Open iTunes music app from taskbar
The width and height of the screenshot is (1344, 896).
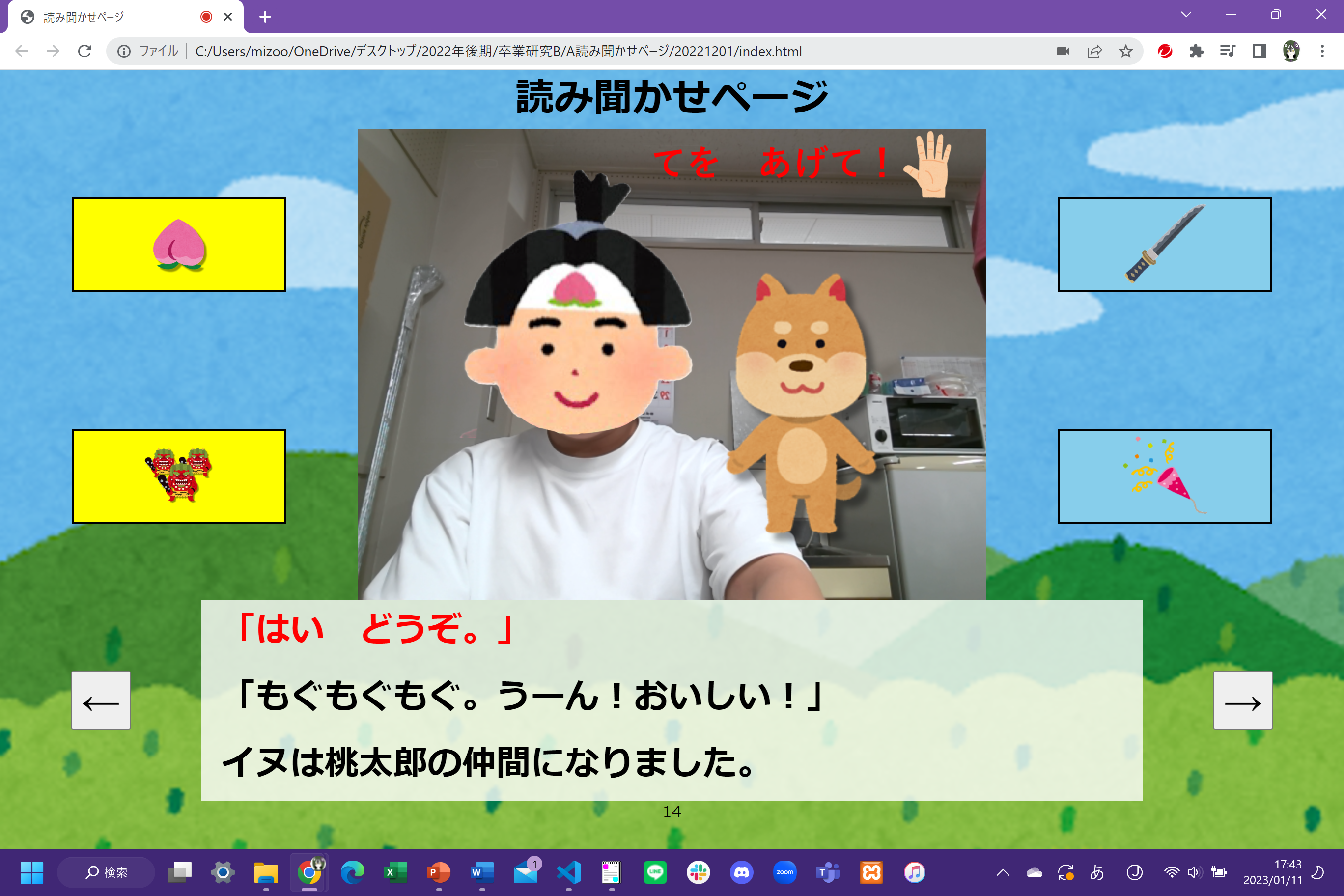(x=914, y=872)
